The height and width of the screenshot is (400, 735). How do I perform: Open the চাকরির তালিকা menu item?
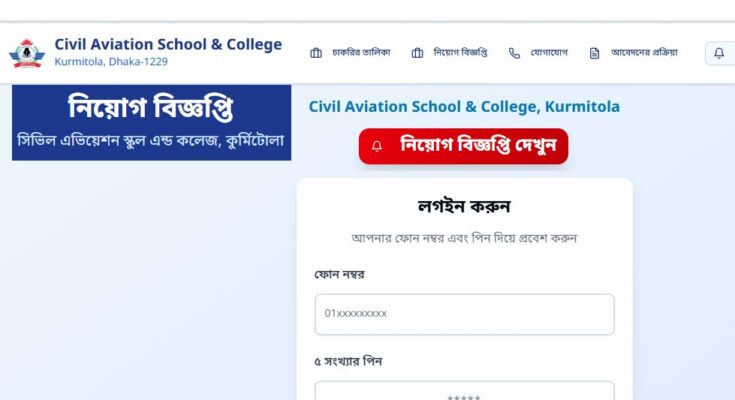350,53
